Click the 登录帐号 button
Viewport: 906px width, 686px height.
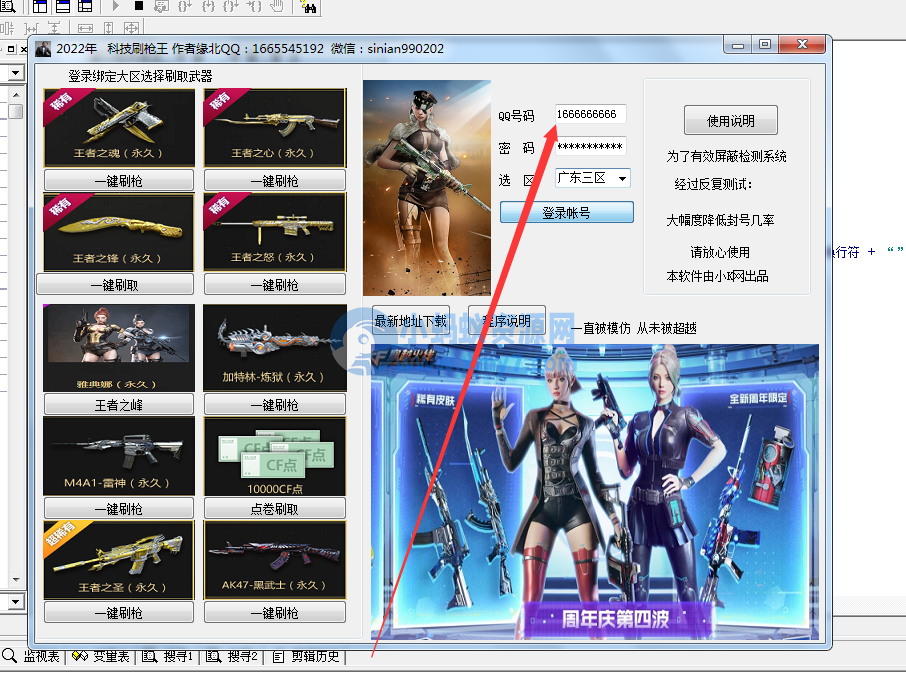tap(566, 213)
